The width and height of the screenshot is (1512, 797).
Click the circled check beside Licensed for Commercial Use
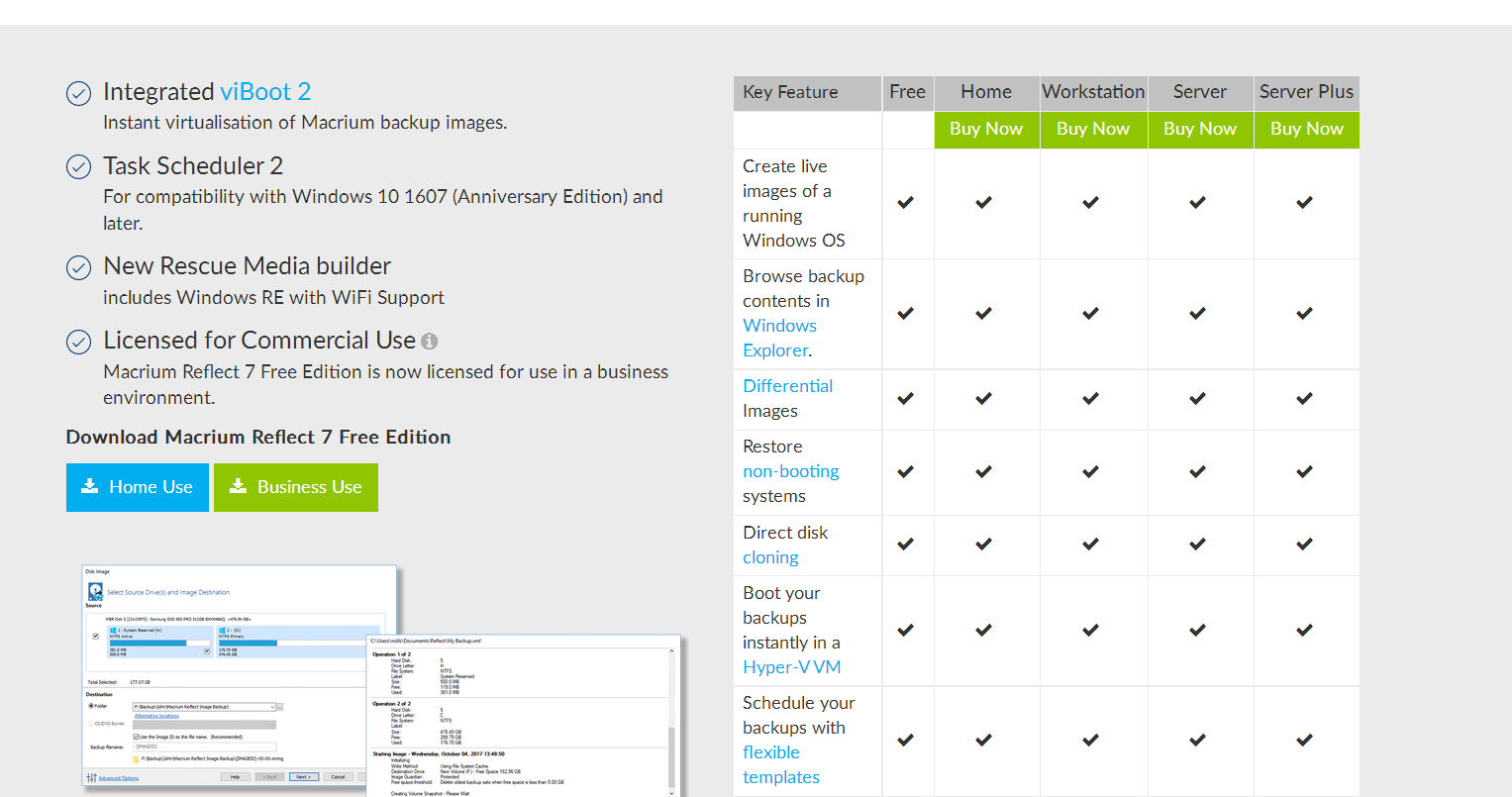[x=78, y=342]
